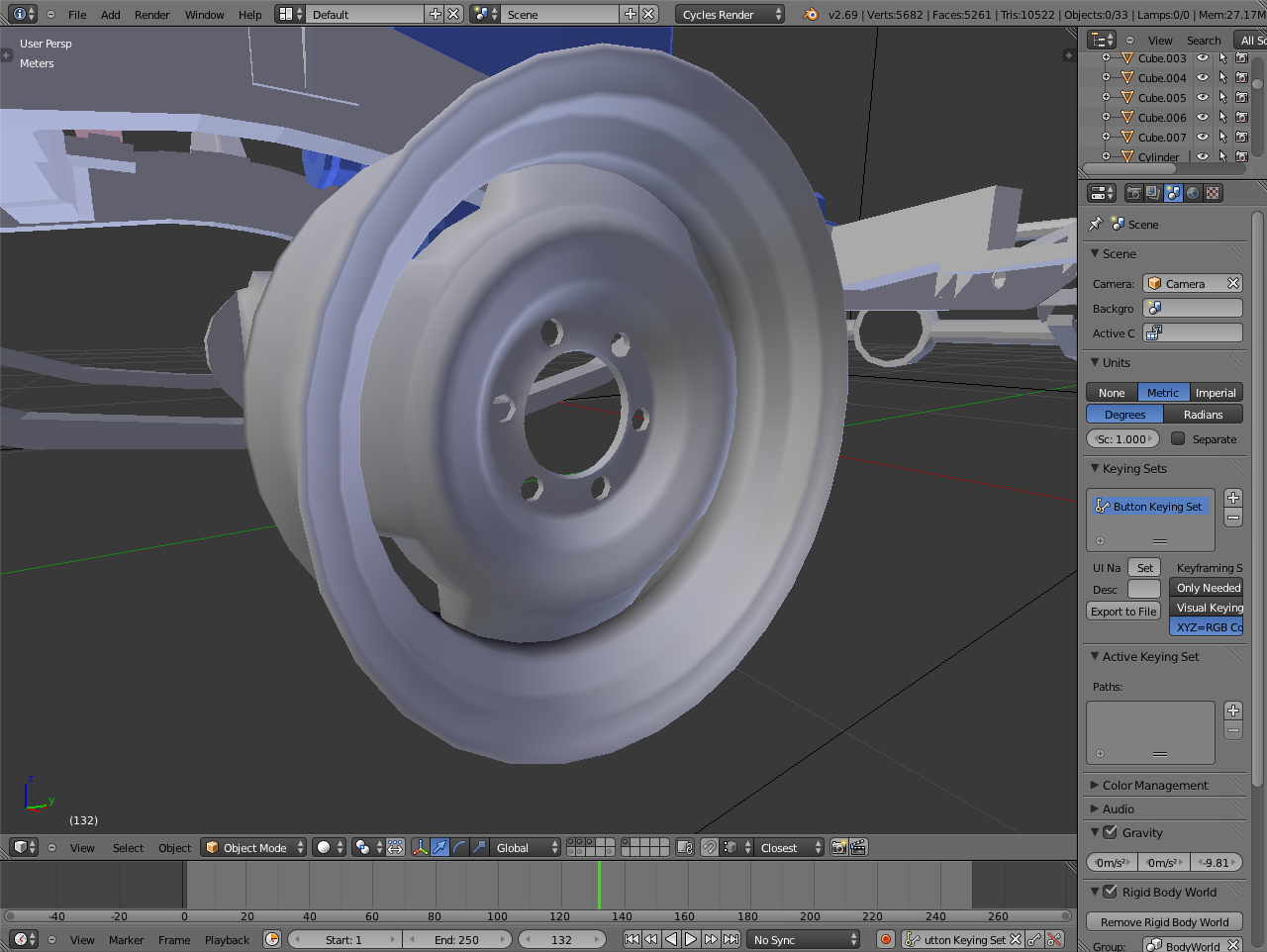This screenshot has width=1267, height=952.
Task: Open the Window menu
Action: tap(205, 14)
